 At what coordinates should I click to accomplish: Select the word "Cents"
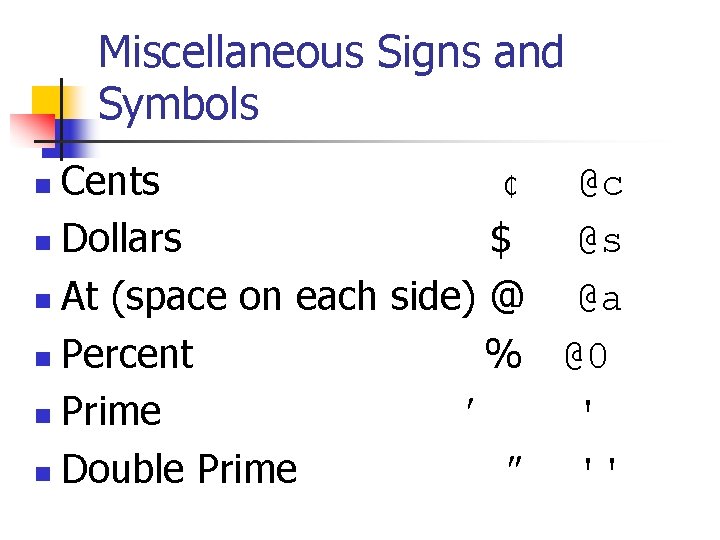(x=110, y=182)
